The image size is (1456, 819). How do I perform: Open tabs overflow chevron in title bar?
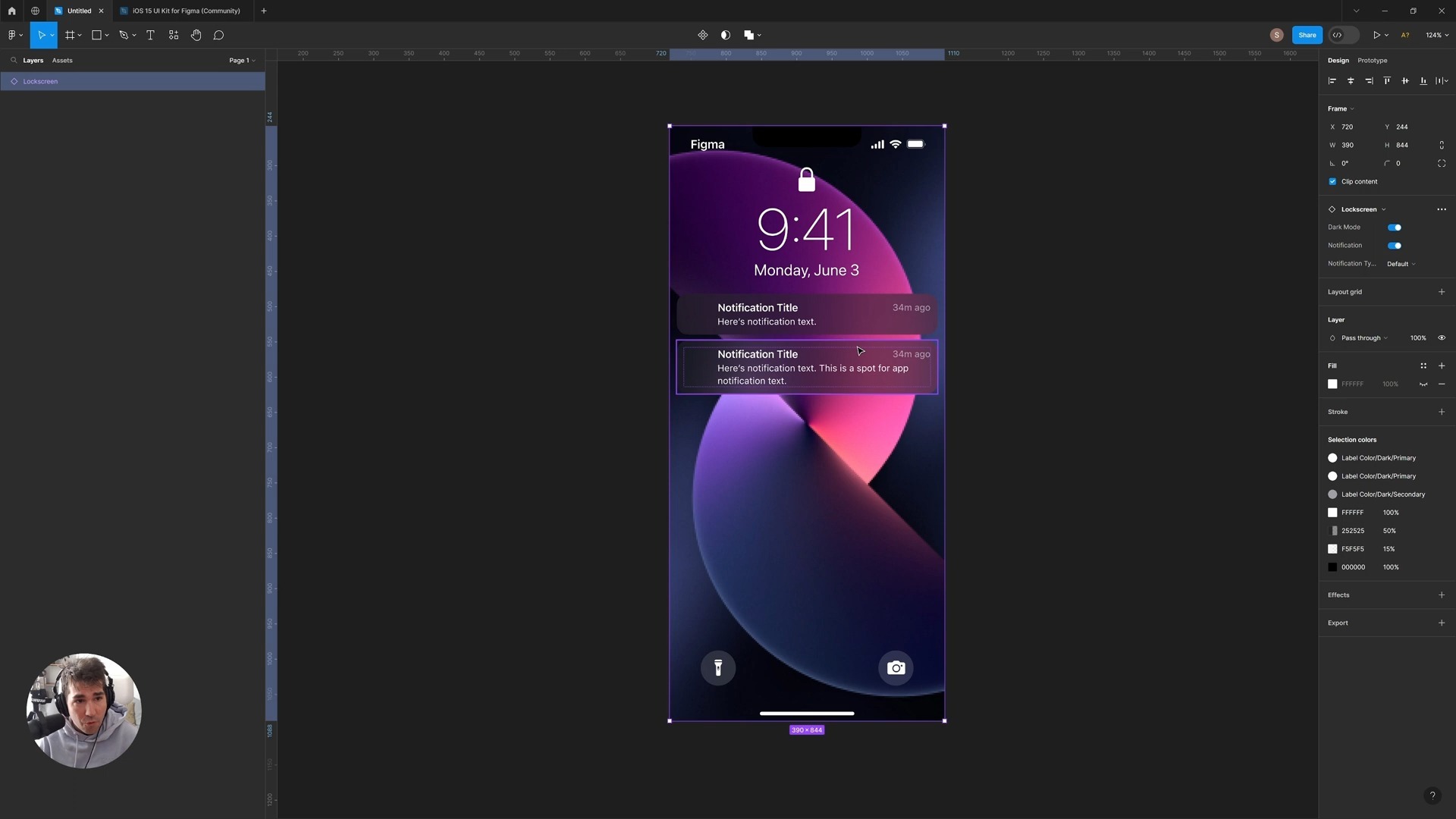click(x=1356, y=11)
